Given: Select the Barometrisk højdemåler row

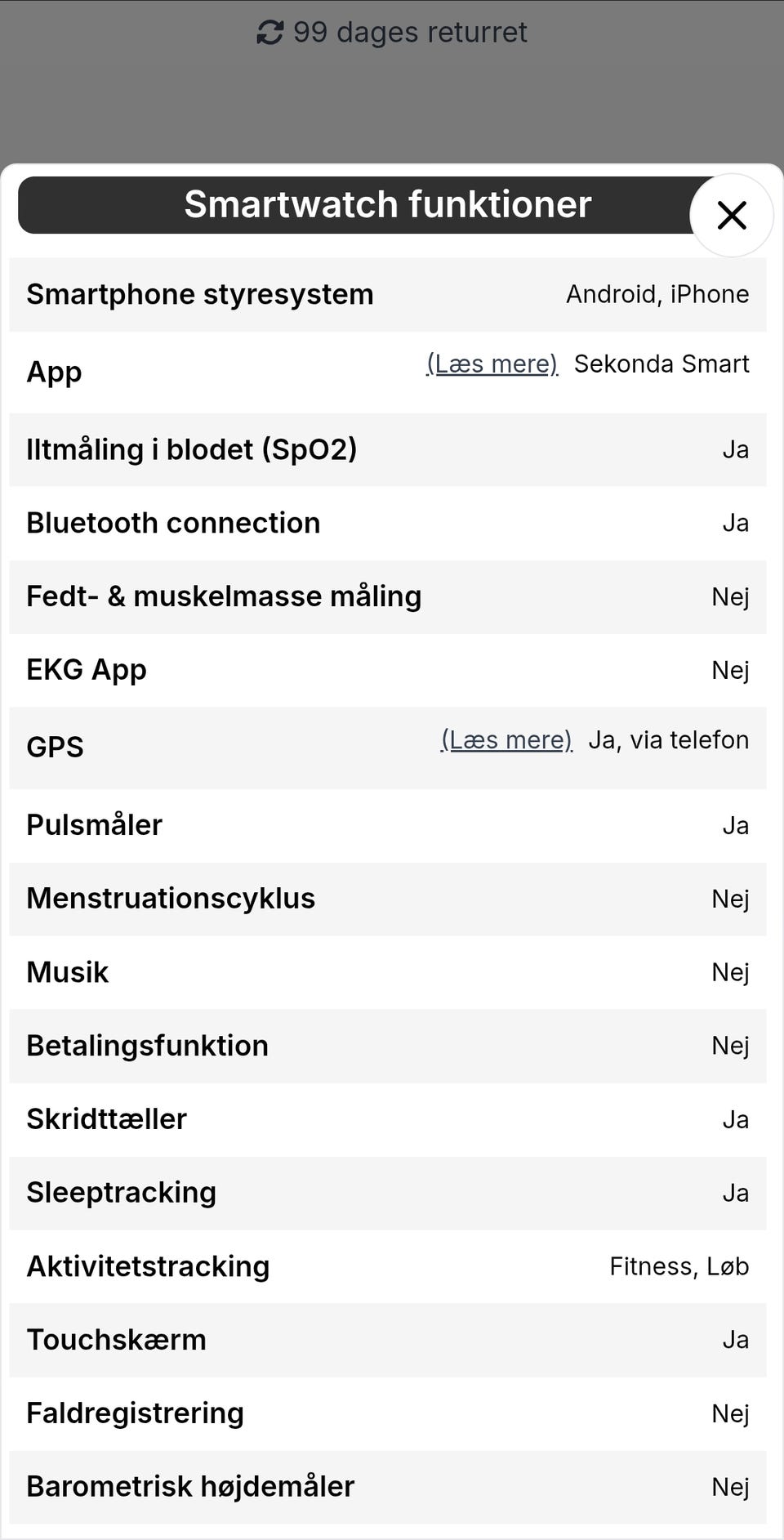Looking at the screenshot, I should [x=388, y=1487].
